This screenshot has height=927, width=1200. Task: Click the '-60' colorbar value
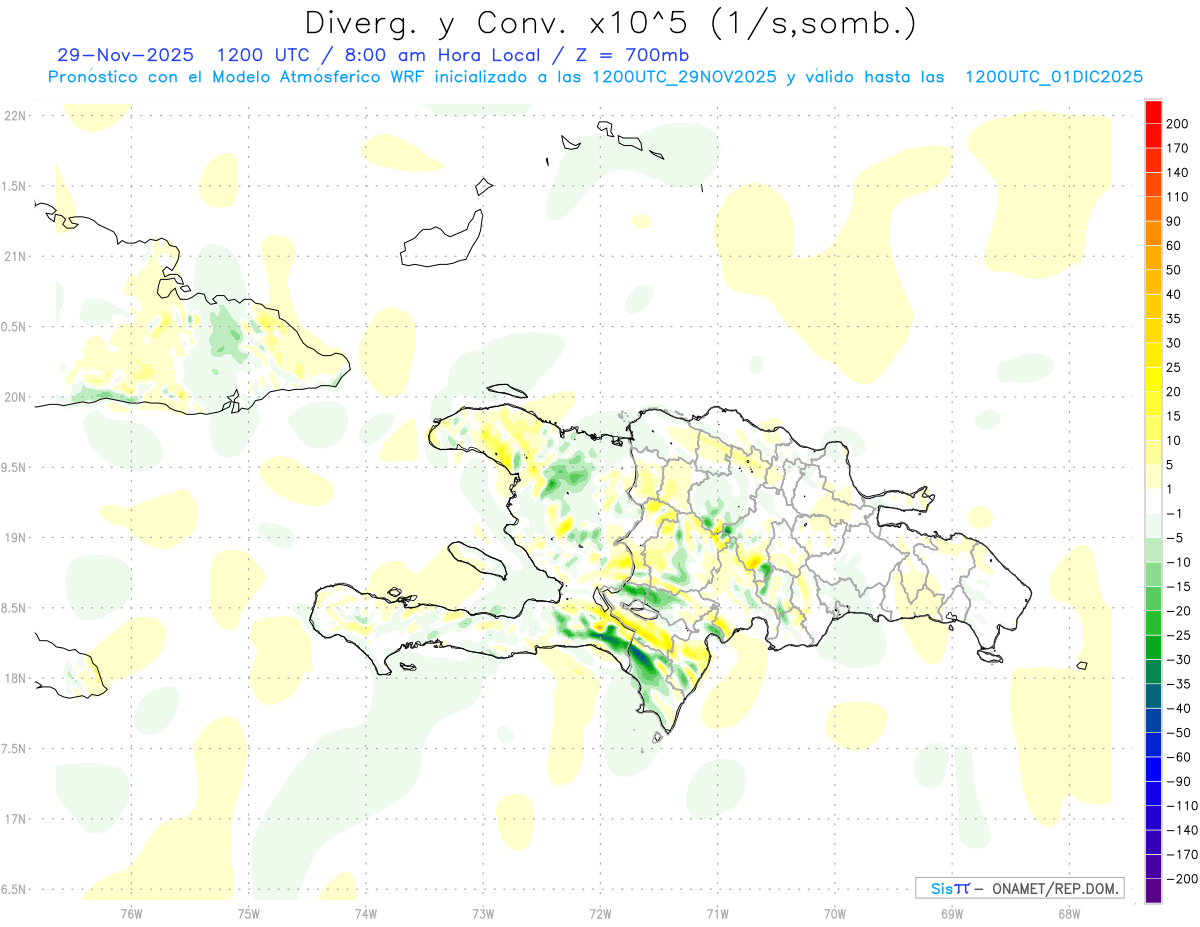click(x=1181, y=757)
